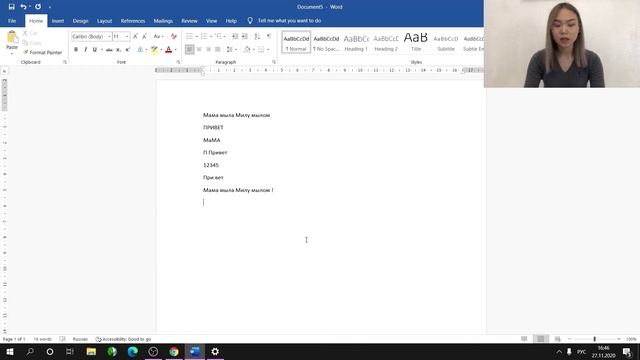Screen dimensions: 640x360
Task: Open the Review tab
Action: click(x=189, y=21)
